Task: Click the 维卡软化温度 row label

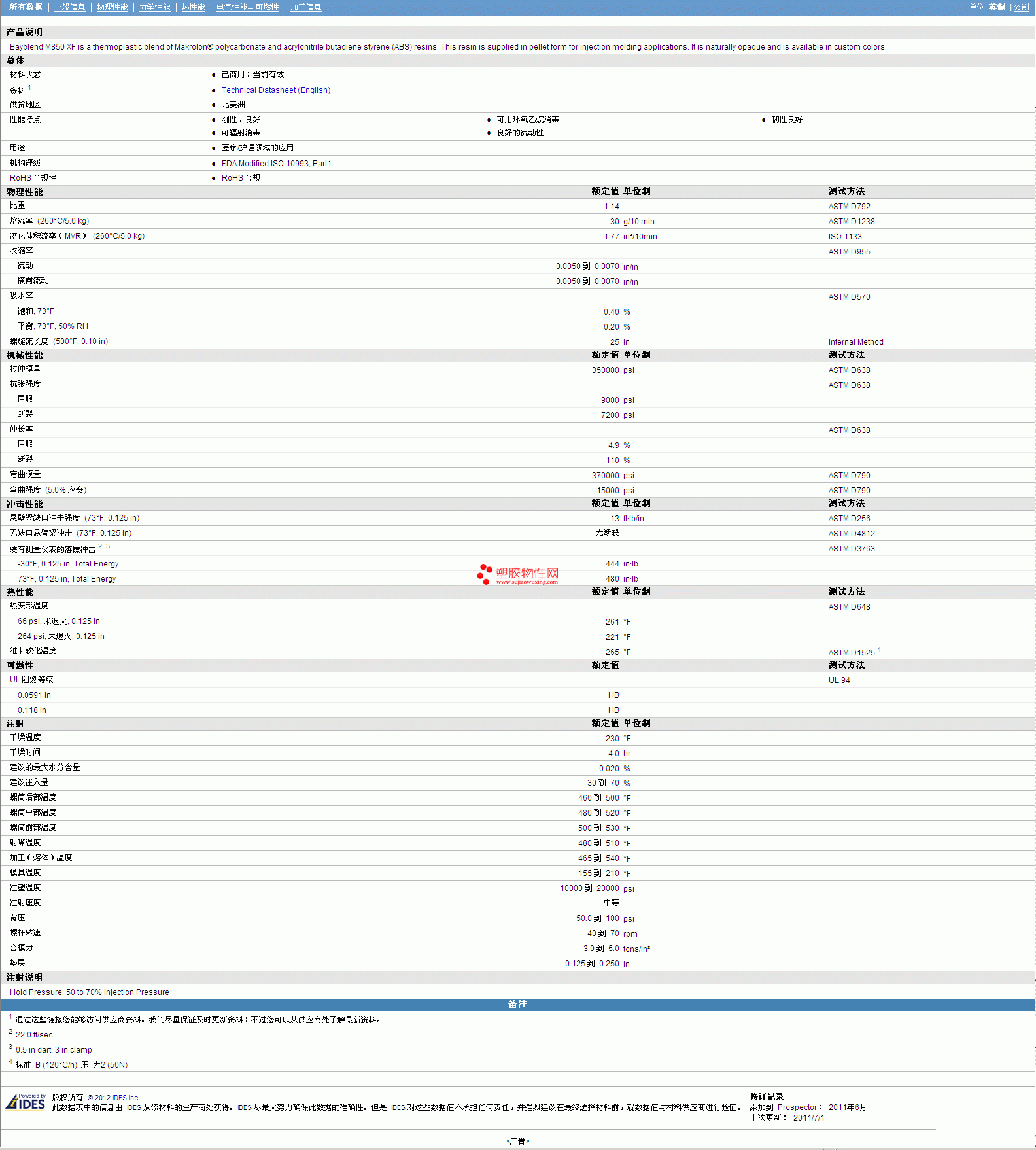Action: [33, 651]
